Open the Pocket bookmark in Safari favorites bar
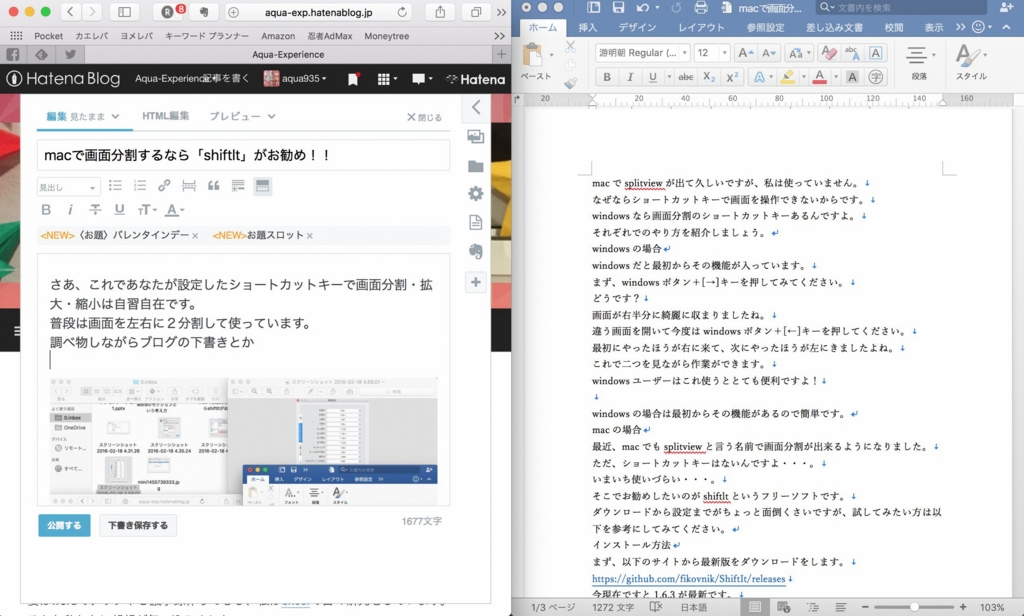This screenshot has width=1024, height=616. tap(48, 36)
